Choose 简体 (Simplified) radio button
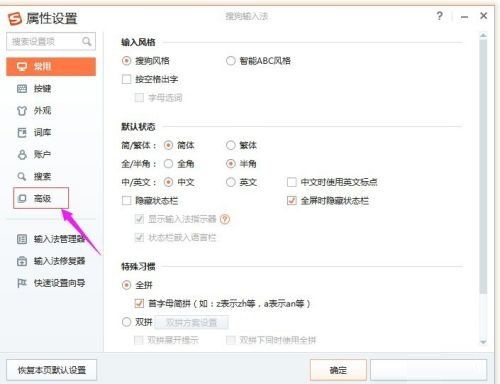The height and width of the screenshot is (384, 500). 168,145
